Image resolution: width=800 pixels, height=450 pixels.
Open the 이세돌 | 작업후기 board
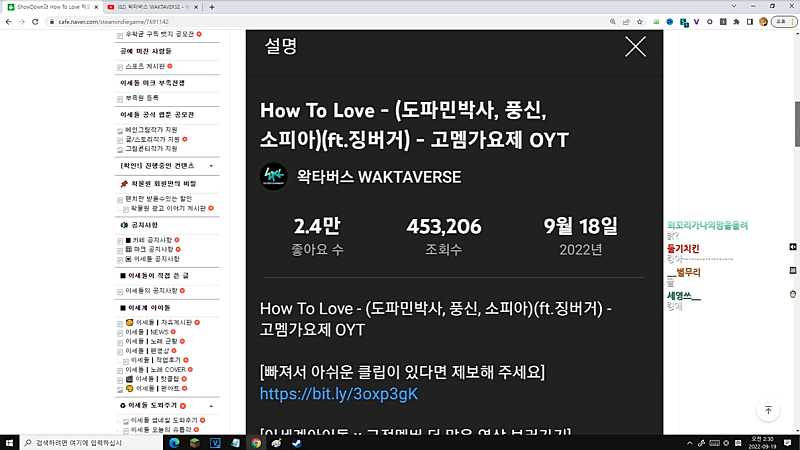156,360
